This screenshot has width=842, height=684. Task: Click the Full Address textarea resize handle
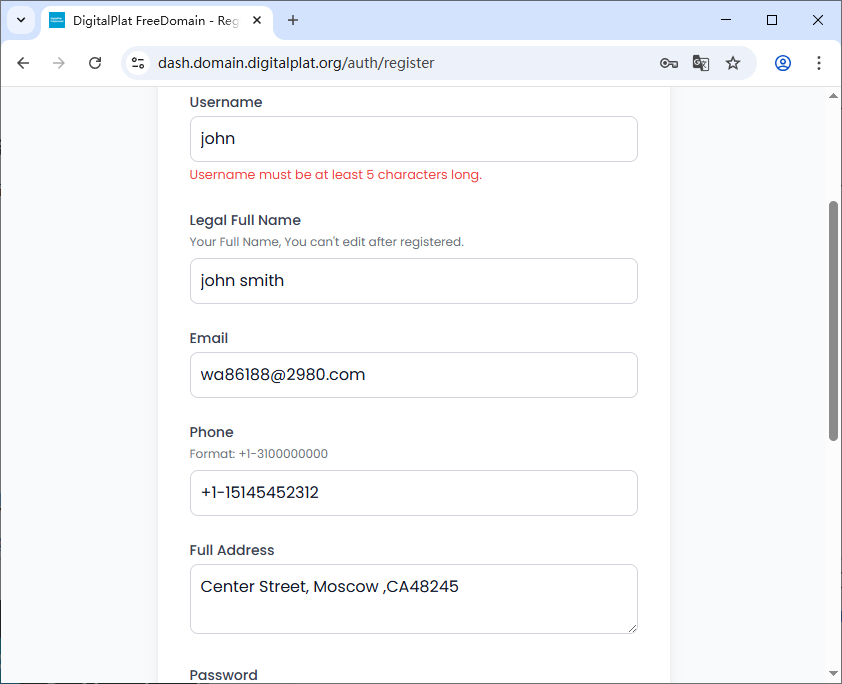tap(632, 628)
